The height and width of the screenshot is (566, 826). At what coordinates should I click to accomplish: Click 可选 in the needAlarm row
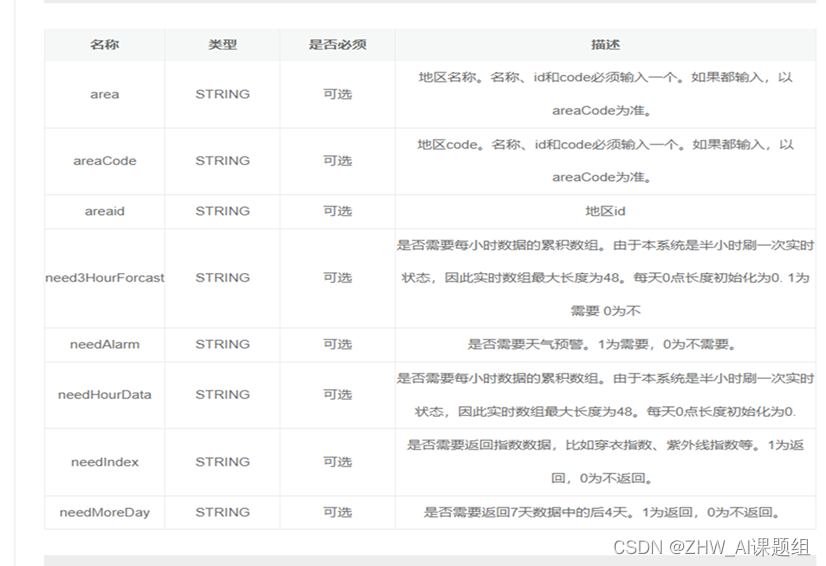click(x=338, y=345)
